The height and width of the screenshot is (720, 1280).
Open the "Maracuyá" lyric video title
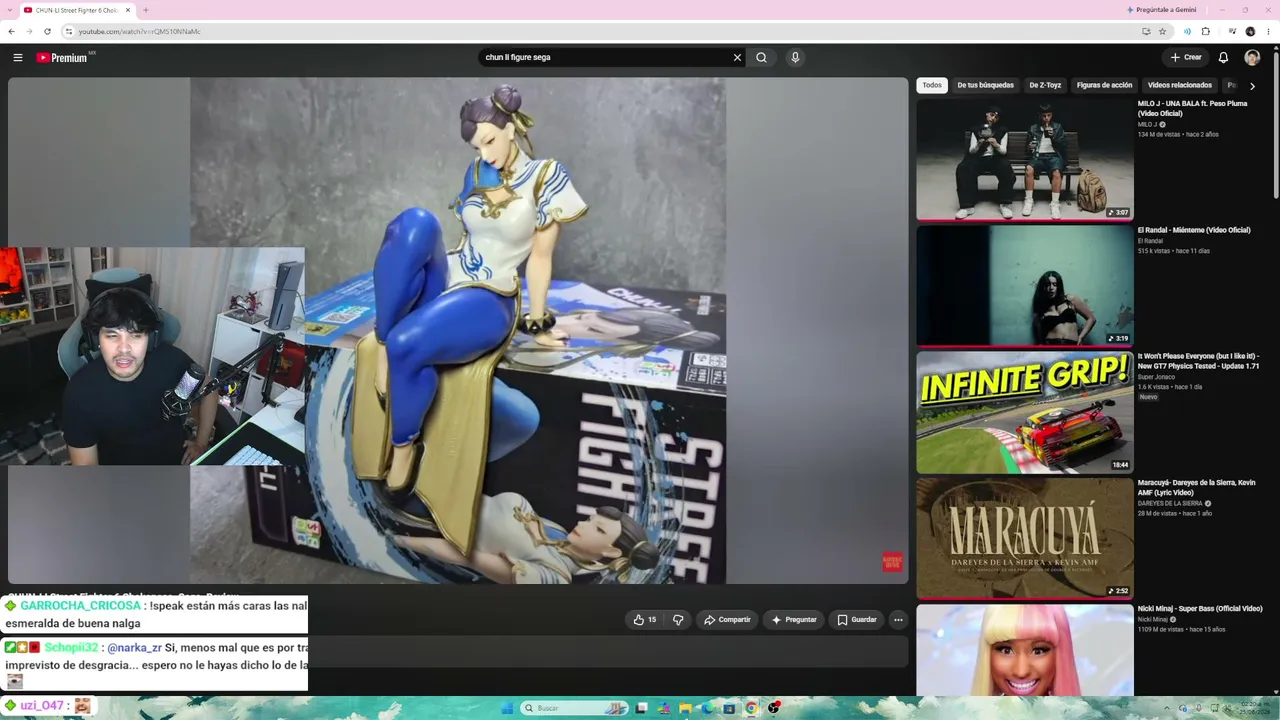coord(1196,487)
